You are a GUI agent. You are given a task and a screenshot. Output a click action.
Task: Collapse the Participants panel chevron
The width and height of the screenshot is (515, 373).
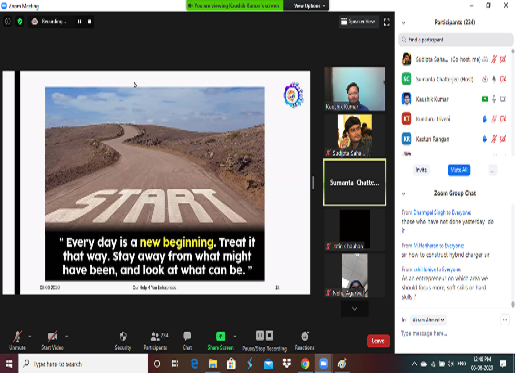403,23
